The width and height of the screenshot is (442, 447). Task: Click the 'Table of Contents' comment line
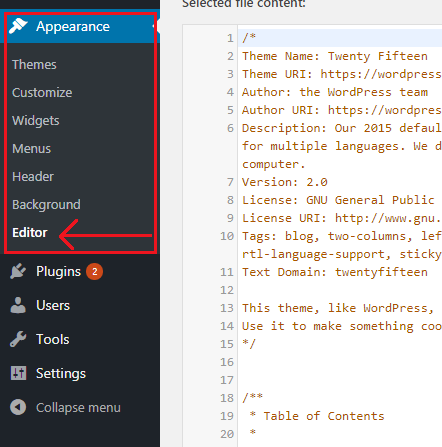point(317,416)
